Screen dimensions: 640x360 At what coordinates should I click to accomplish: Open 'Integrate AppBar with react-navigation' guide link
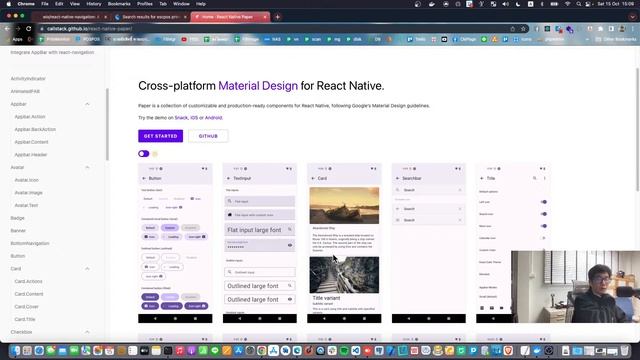pyautogui.click(x=52, y=52)
